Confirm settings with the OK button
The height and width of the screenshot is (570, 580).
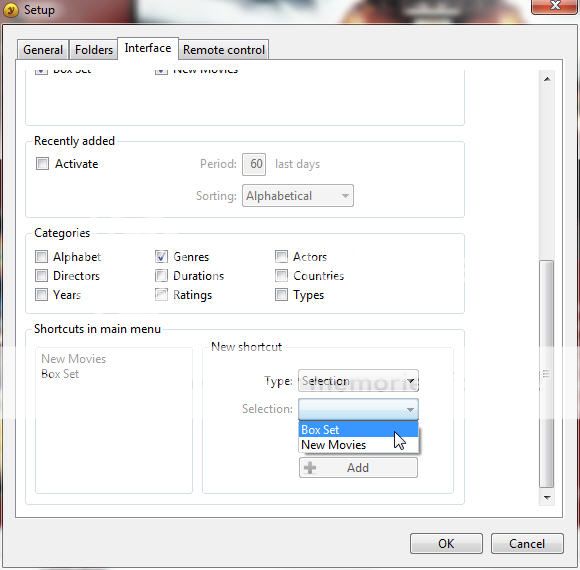pos(446,543)
